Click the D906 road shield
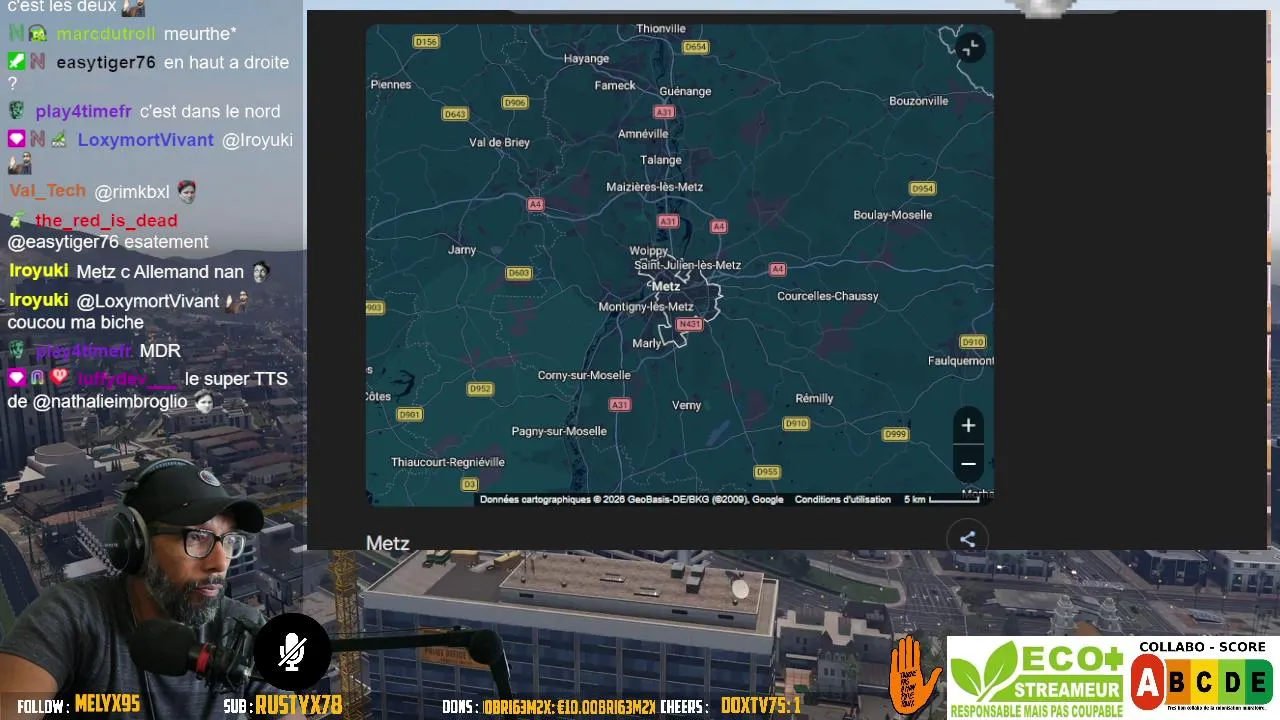 (x=515, y=102)
